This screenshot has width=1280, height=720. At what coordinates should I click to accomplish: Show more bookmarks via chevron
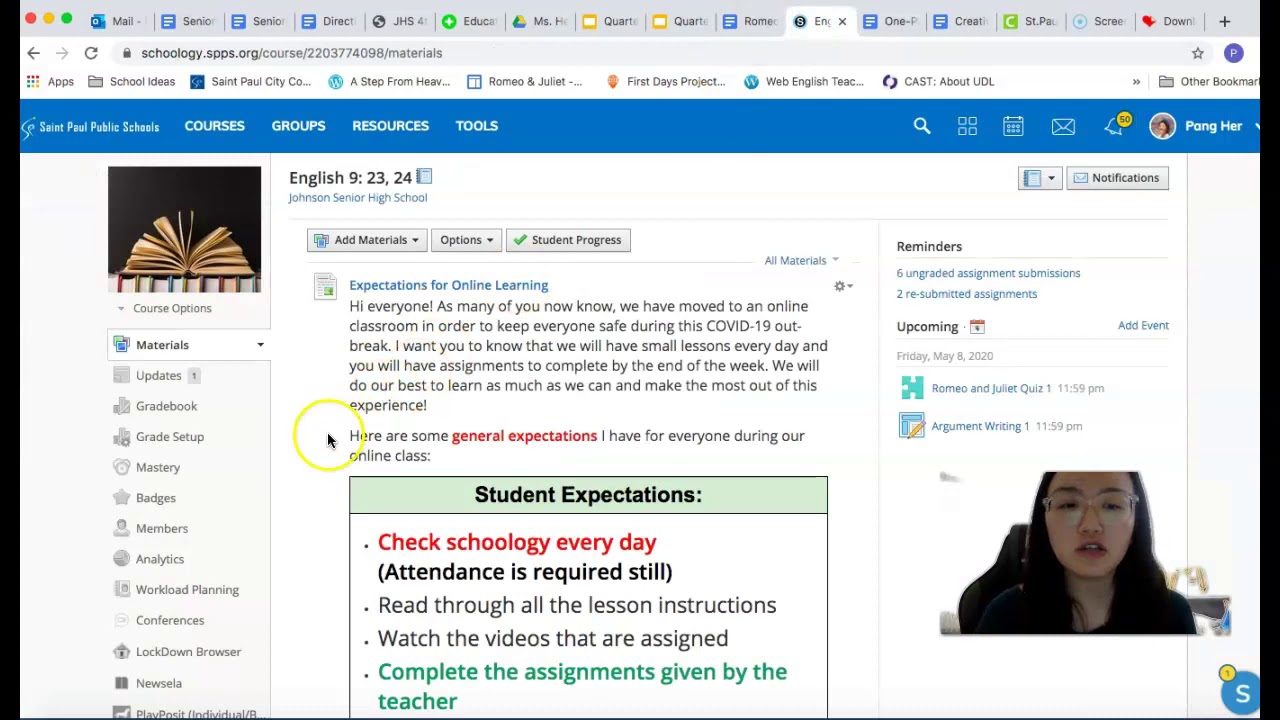tap(1136, 82)
